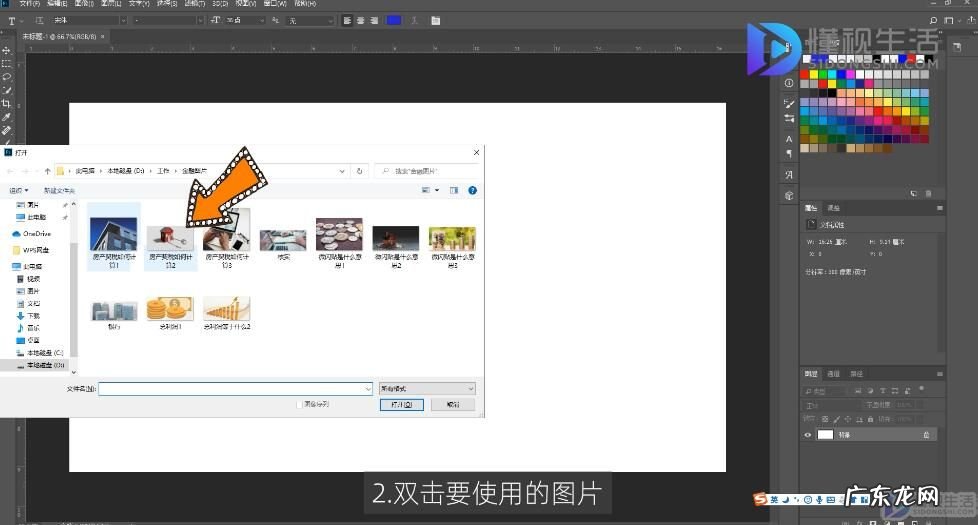Click the blue text color swatch
Screen dimensions: 978x525
click(x=394, y=21)
